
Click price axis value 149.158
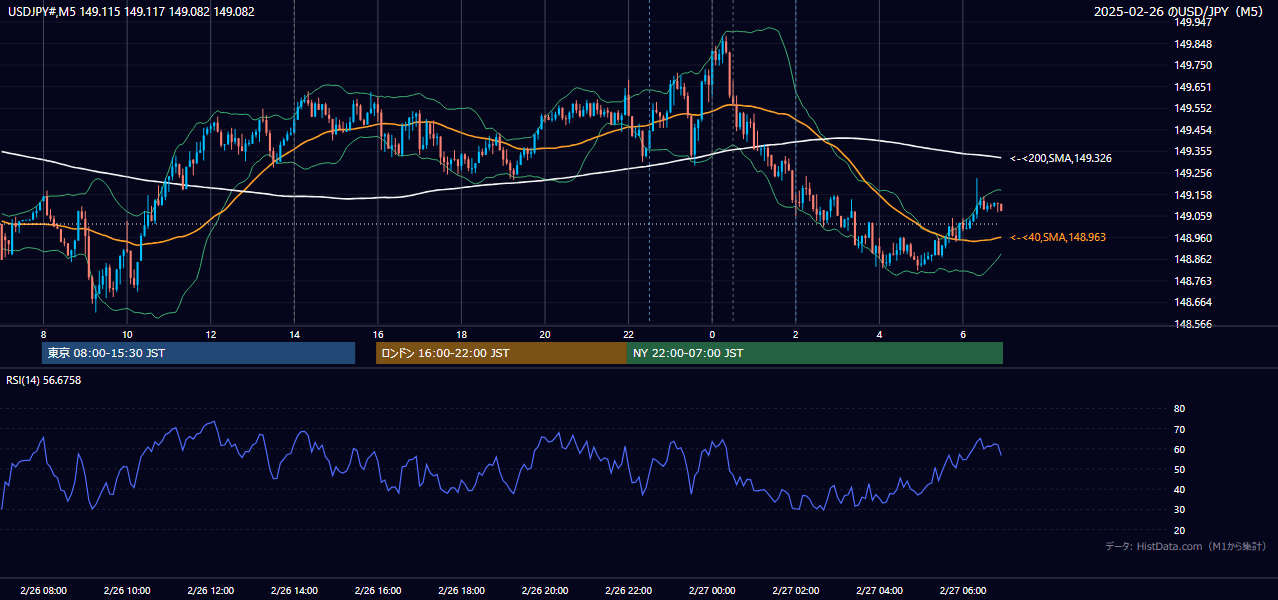[x=1193, y=195]
